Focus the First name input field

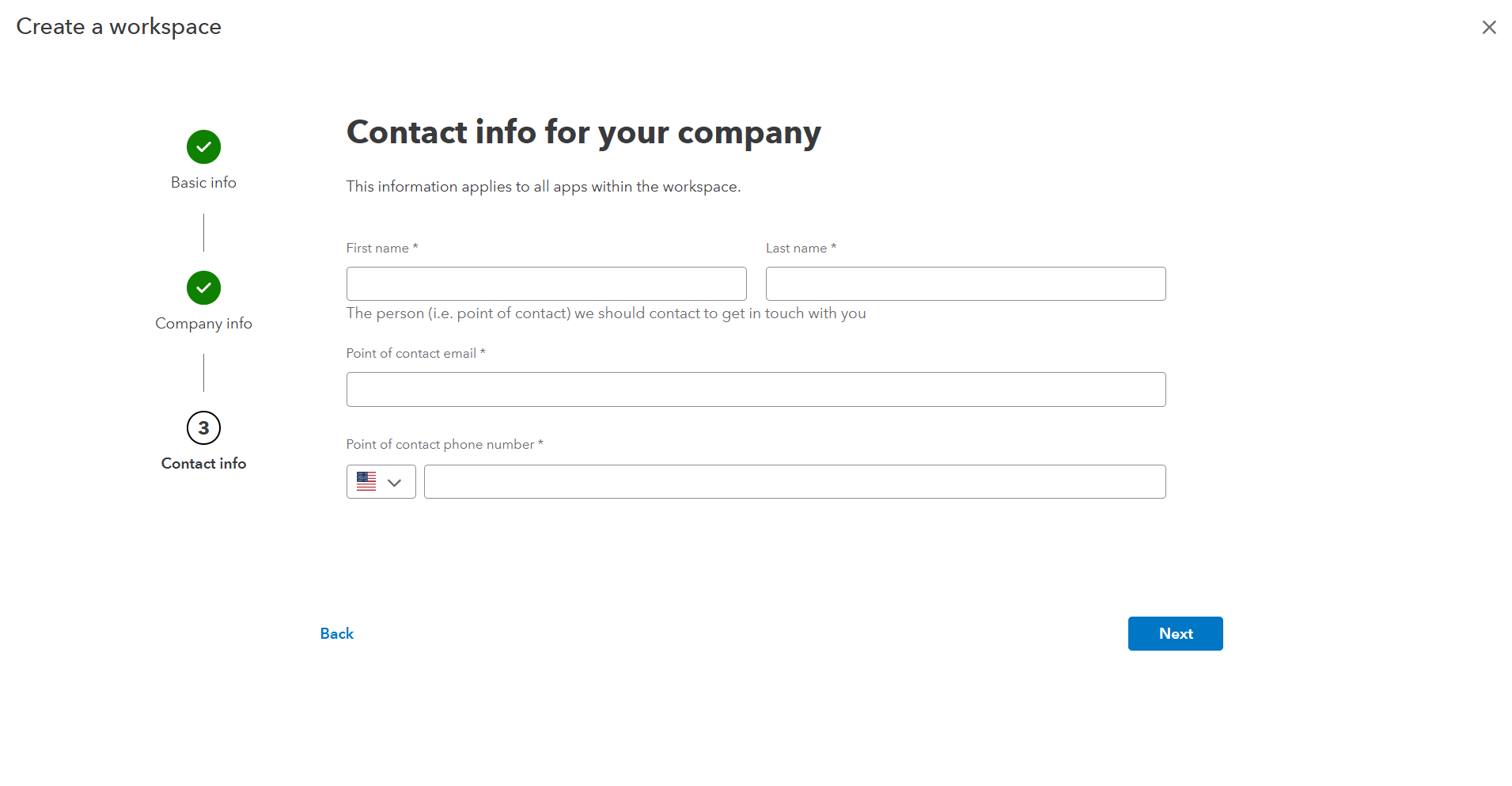click(x=546, y=284)
